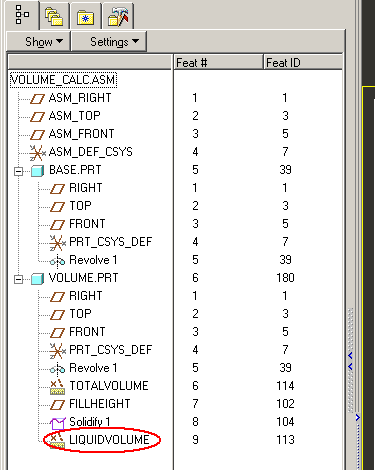Select TOP plane icon under VOLUME.PRT
The width and height of the screenshot is (375, 470).
(57, 315)
